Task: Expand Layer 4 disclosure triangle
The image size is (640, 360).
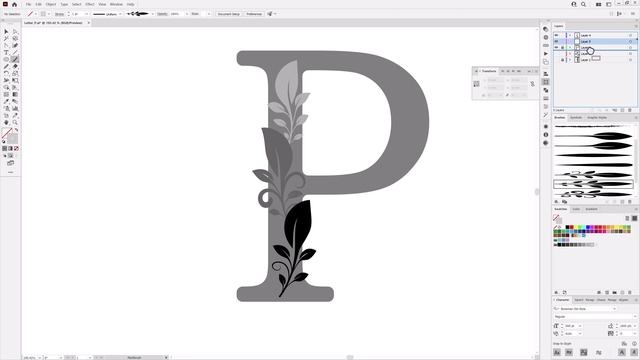Action: point(570,36)
